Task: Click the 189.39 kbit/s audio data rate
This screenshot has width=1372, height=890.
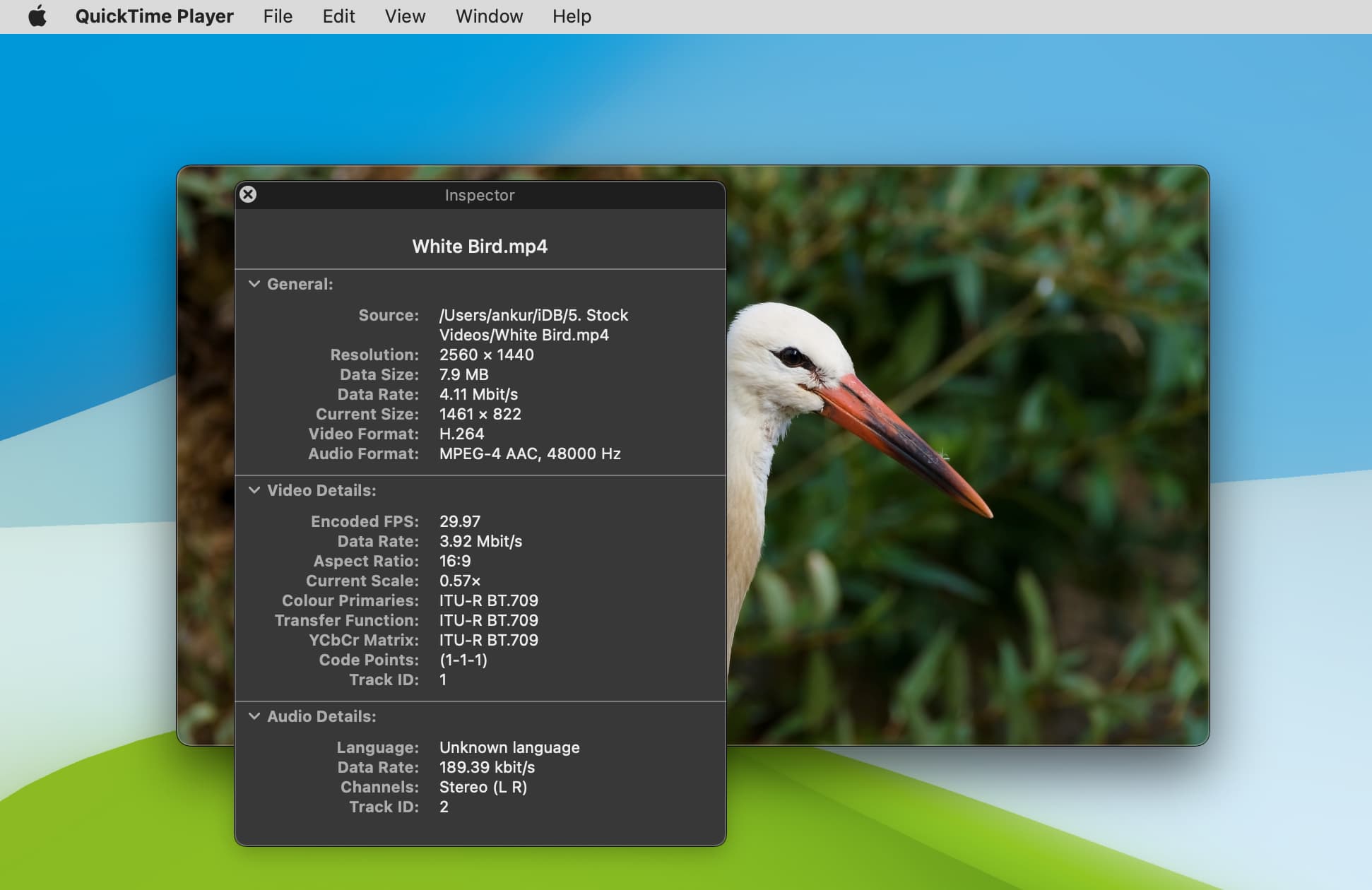Action: pyautogui.click(x=487, y=767)
